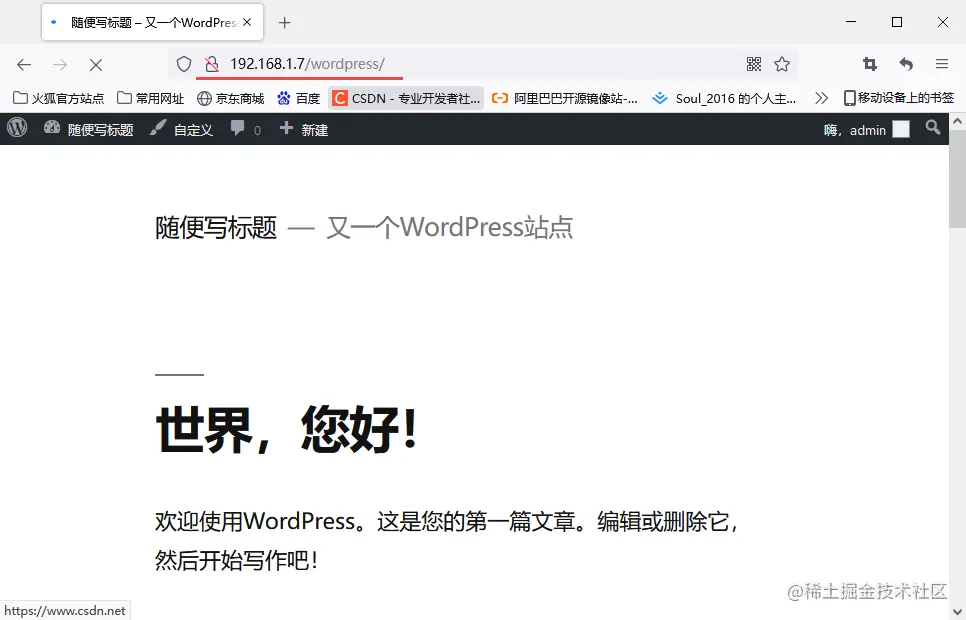Click the tracking protection shield icon
The height and width of the screenshot is (620, 966).
point(183,64)
